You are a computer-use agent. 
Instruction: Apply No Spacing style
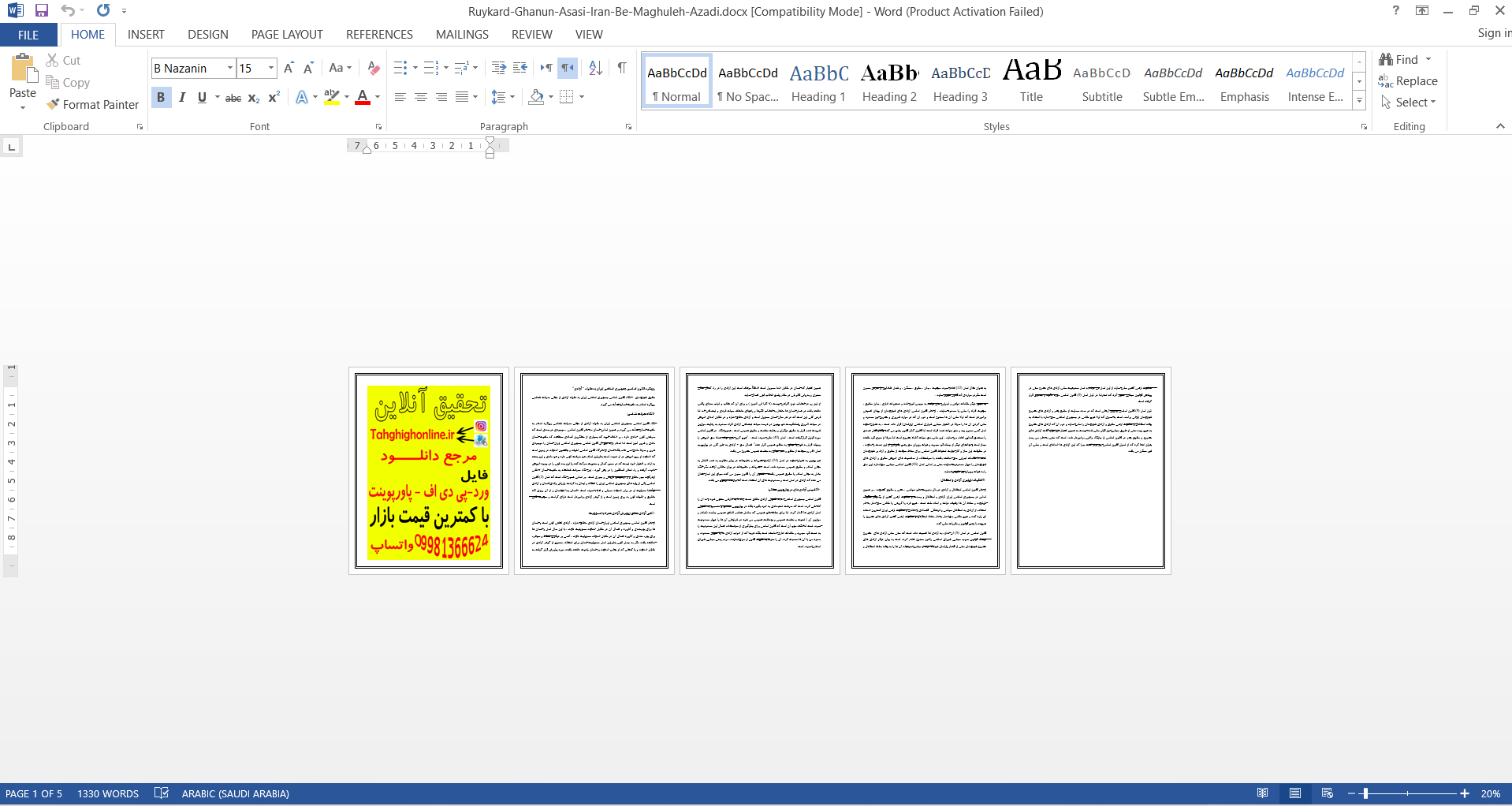click(x=748, y=81)
